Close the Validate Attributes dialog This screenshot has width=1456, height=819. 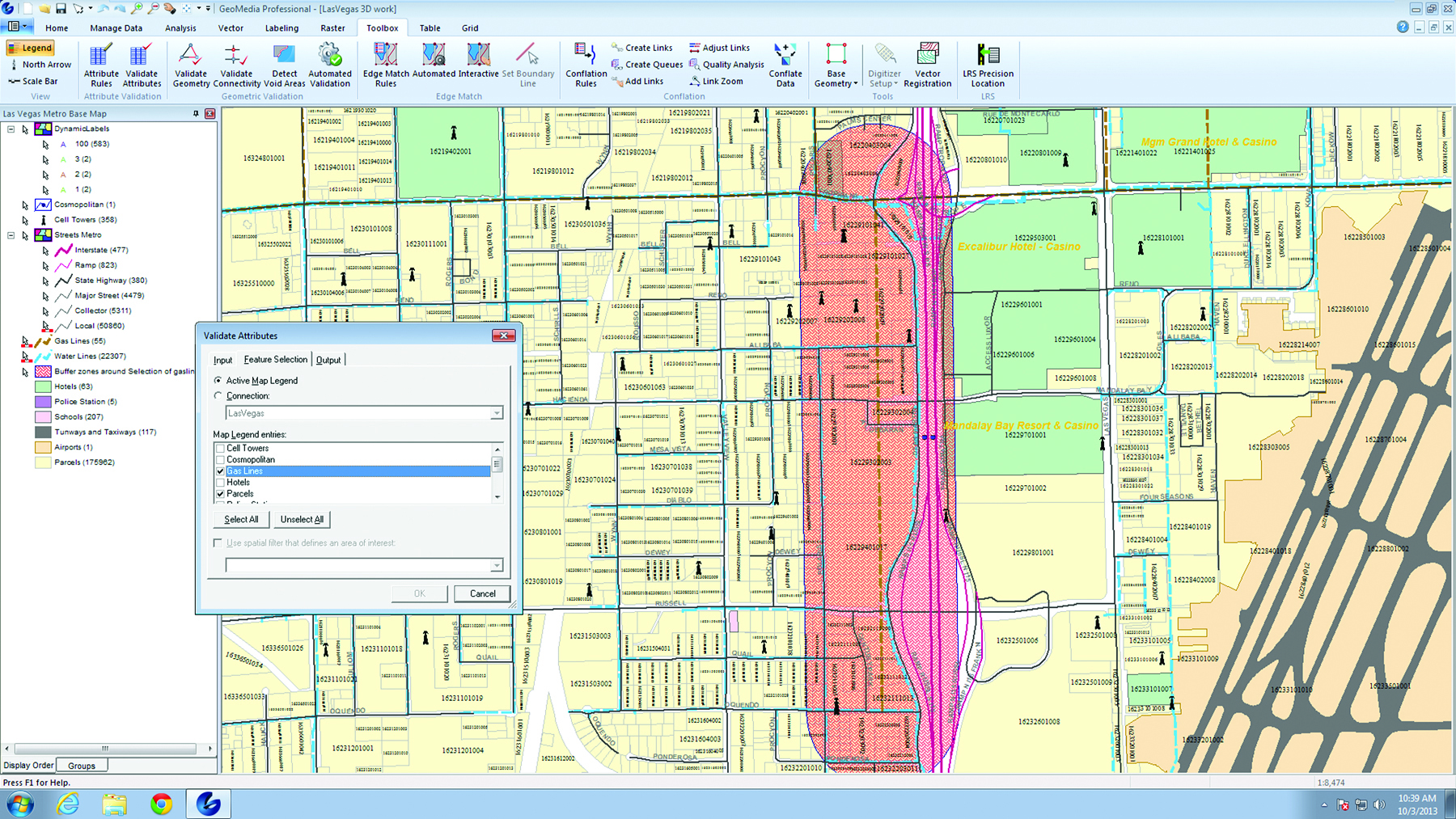(503, 336)
